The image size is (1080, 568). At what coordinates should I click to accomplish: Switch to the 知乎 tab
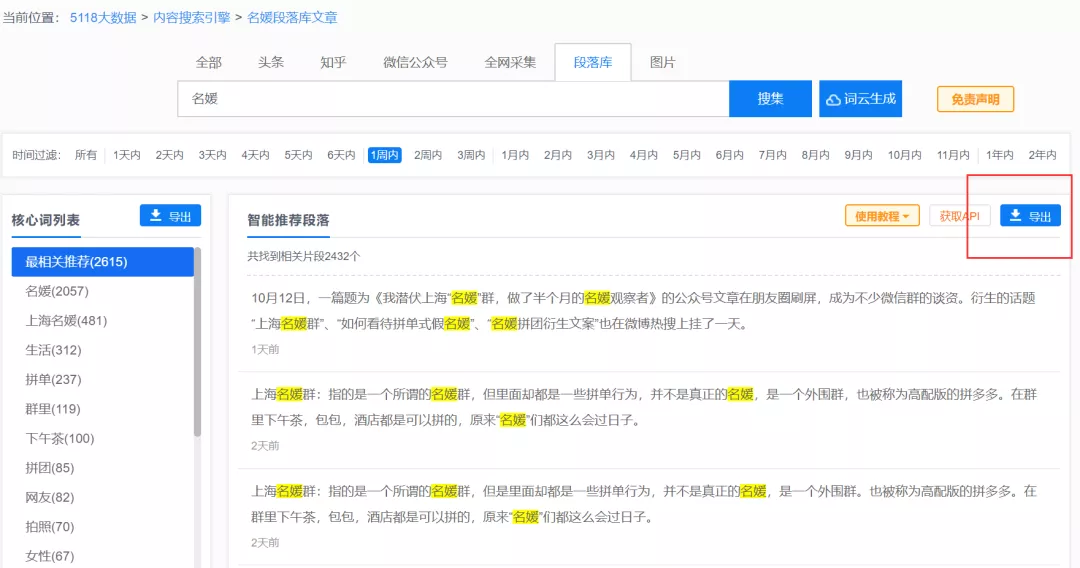(x=333, y=62)
